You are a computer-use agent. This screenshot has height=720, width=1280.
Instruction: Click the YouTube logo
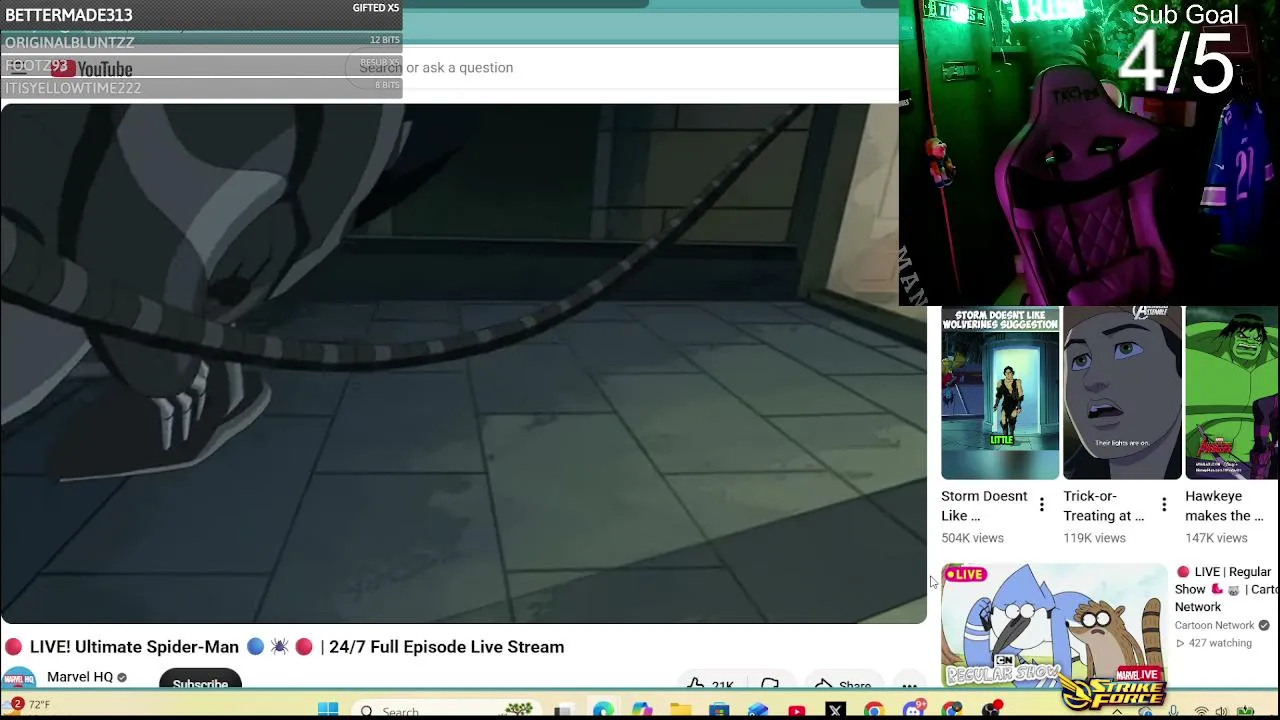[x=92, y=68]
